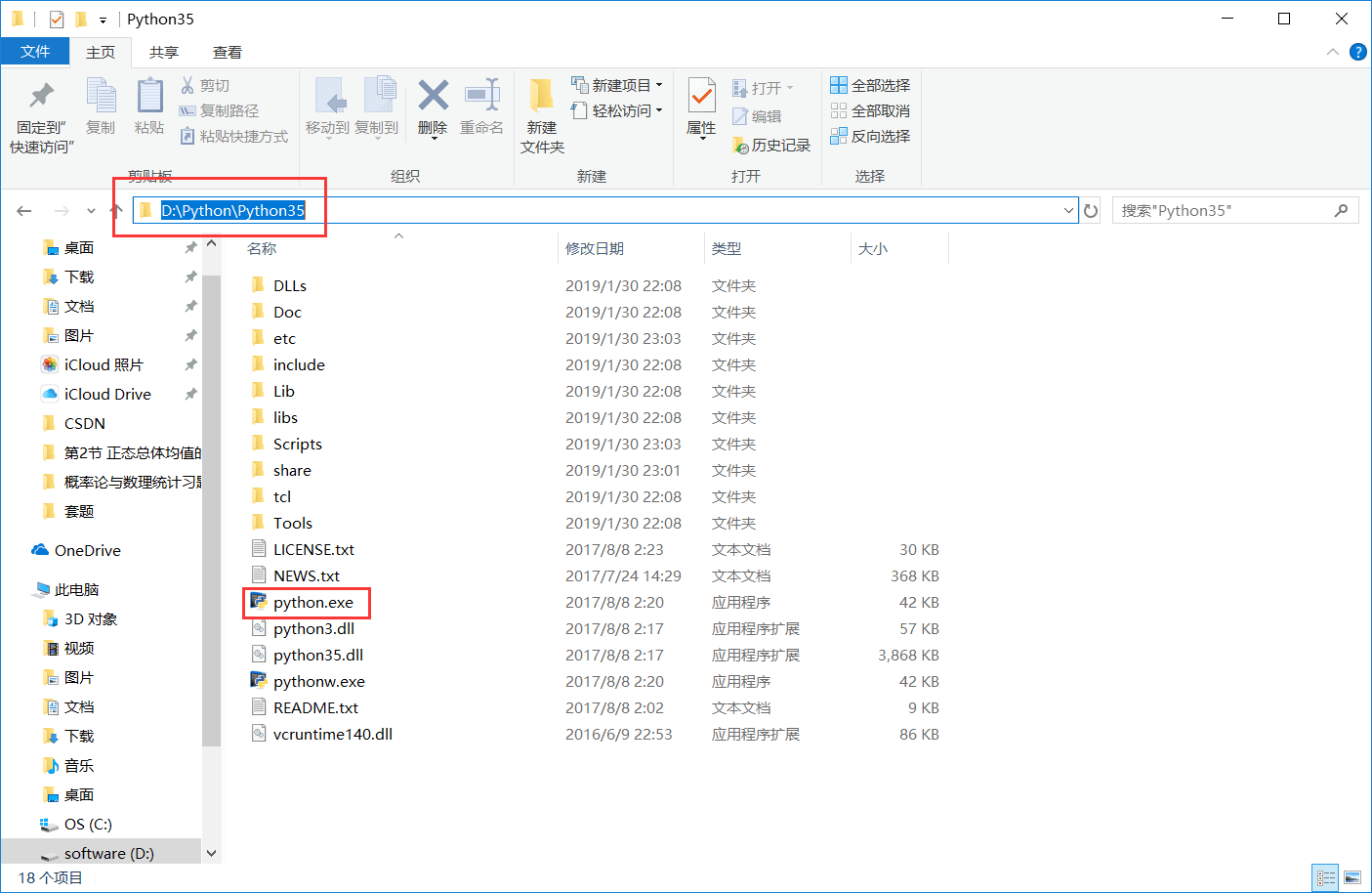Open the Help question mark icon

point(1357,52)
